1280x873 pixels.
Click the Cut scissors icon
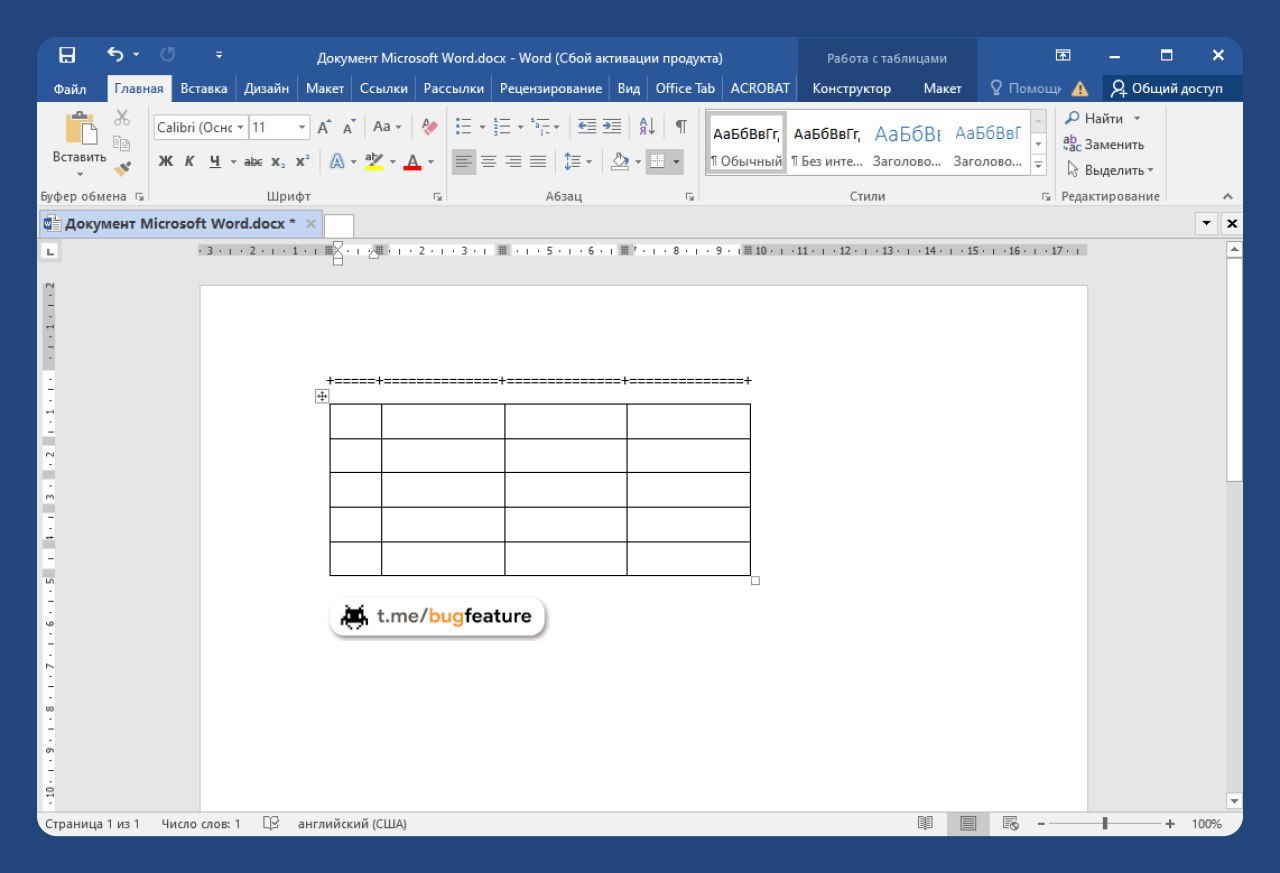click(122, 118)
